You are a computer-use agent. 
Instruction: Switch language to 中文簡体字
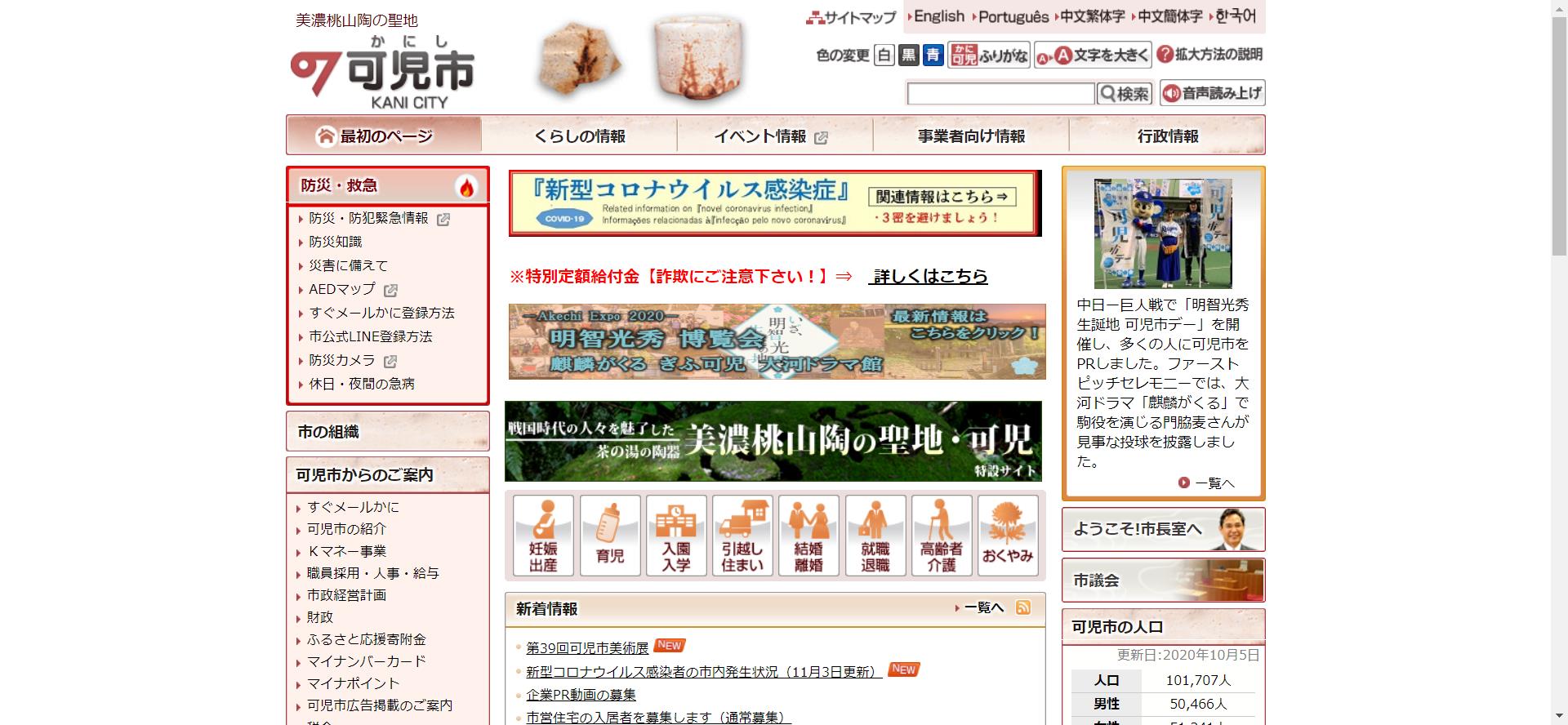pyautogui.click(x=1169, y=16)
